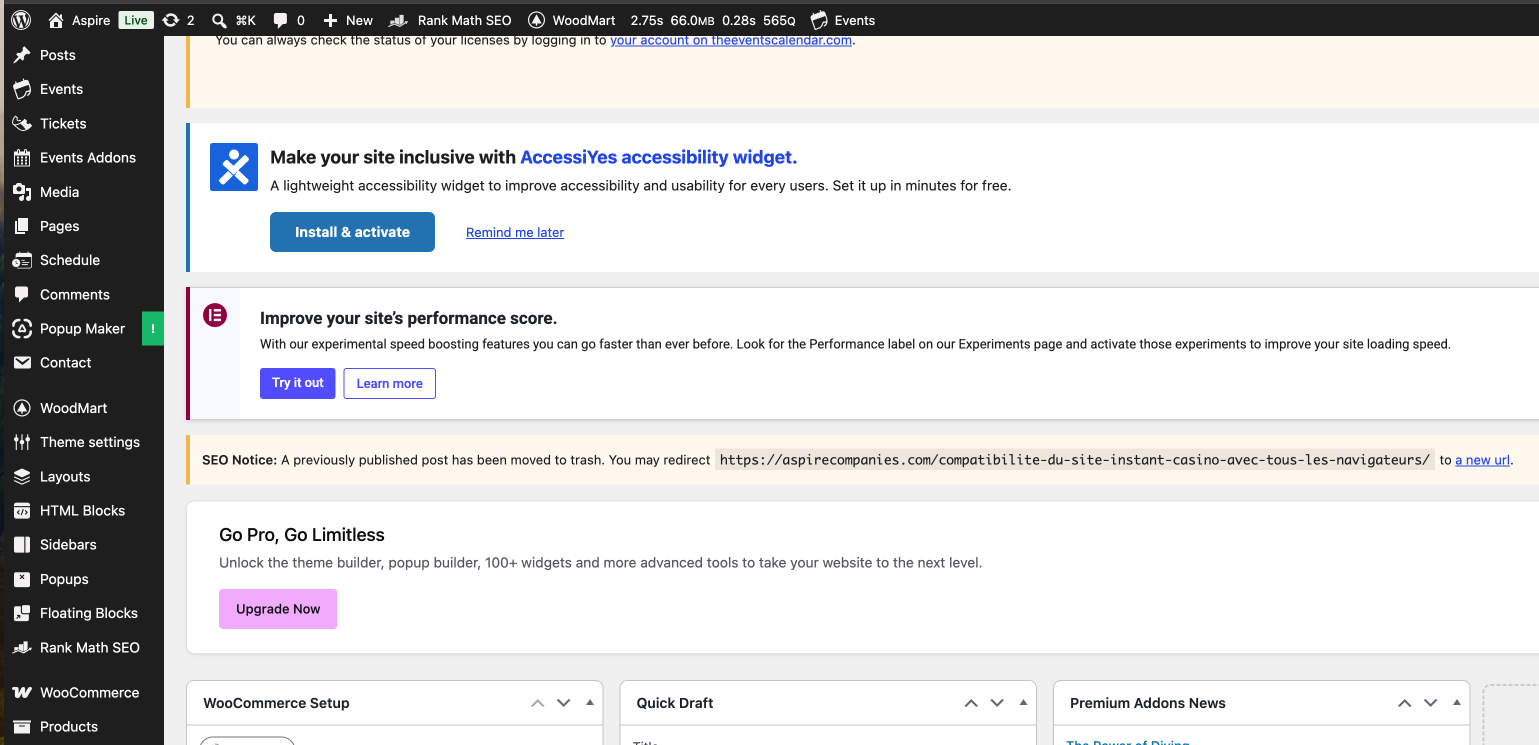Click the Rank Math SEO admin bar icon
This screenshot has height=745, width=1539.
(398, 20)
